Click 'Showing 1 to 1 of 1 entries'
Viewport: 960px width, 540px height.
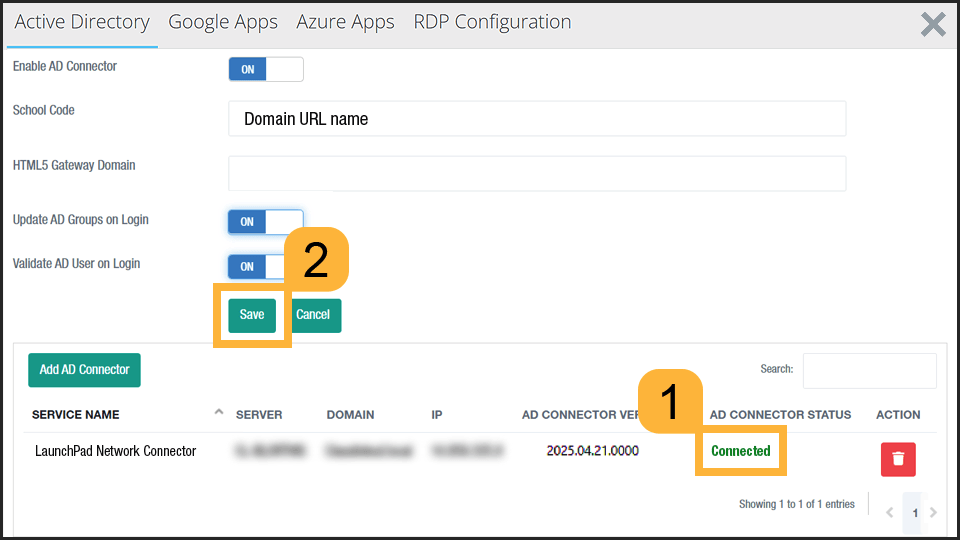coord(797,504)
